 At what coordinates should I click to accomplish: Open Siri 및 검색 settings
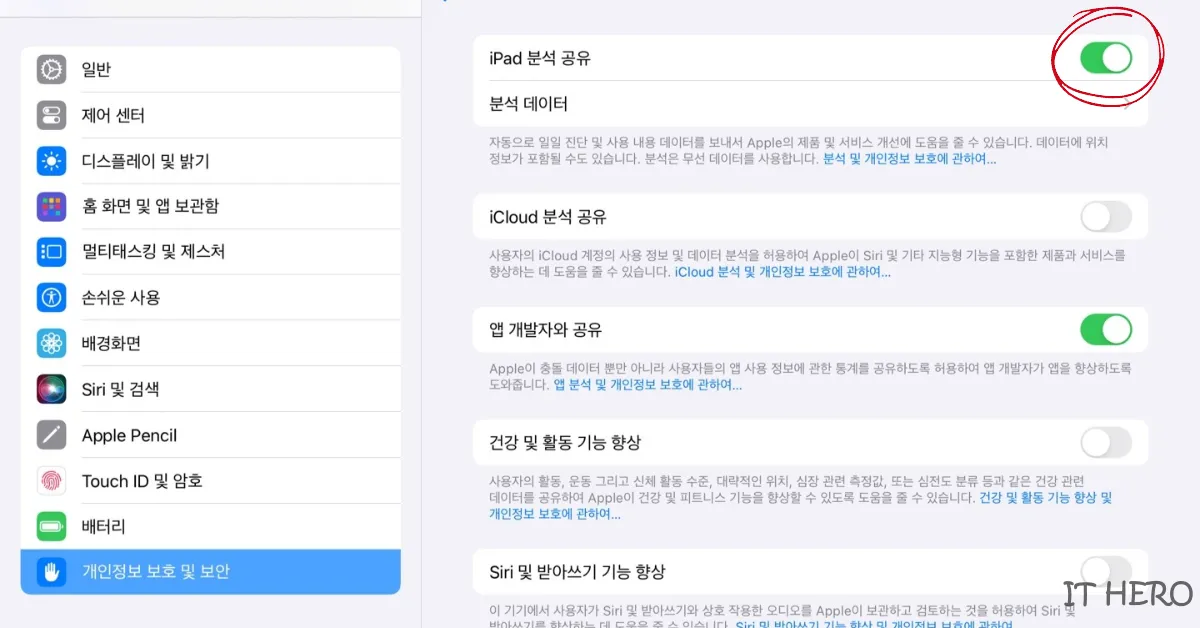point(210,389)
